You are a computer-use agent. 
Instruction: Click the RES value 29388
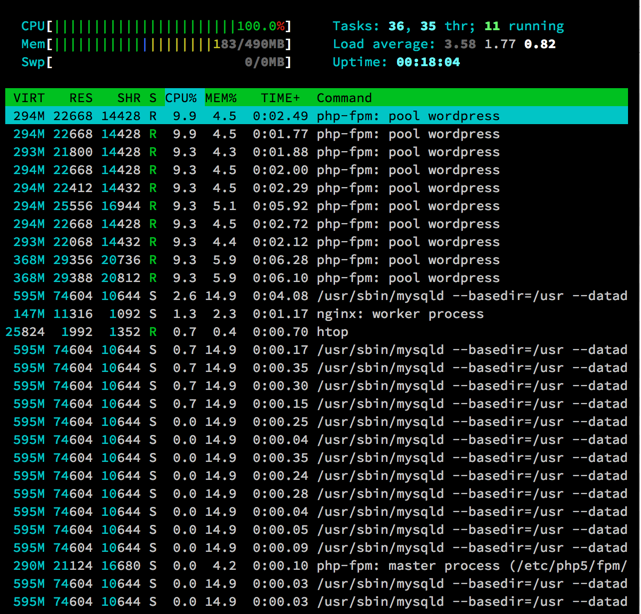73,278
